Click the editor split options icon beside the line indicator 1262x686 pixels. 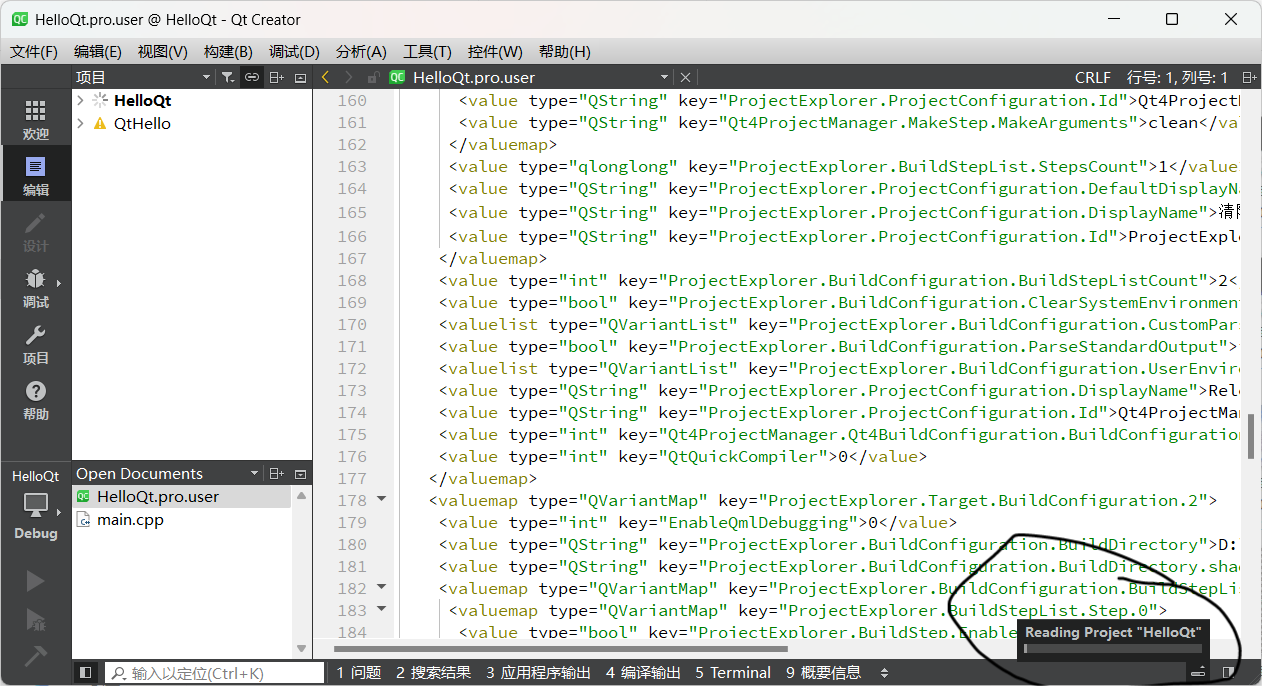1247,77
